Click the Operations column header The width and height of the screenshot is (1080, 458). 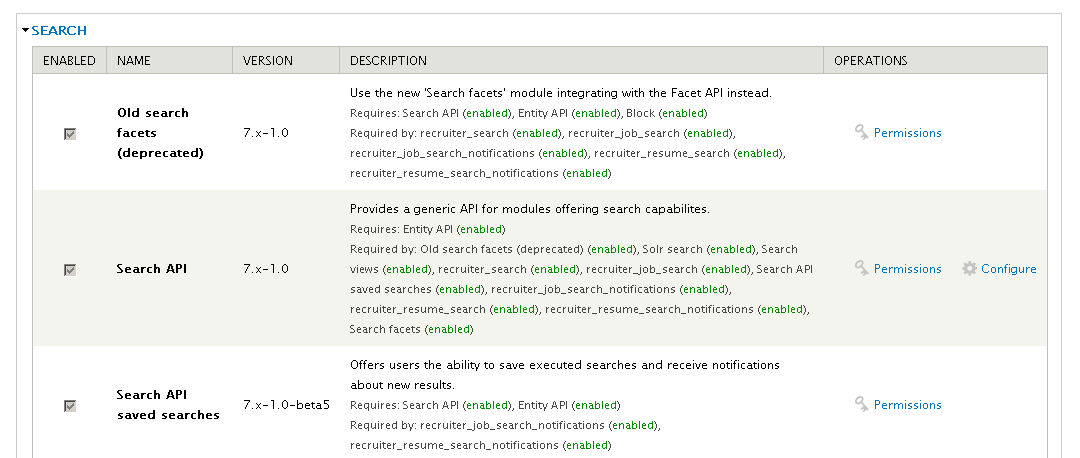[x=870, y=61]
